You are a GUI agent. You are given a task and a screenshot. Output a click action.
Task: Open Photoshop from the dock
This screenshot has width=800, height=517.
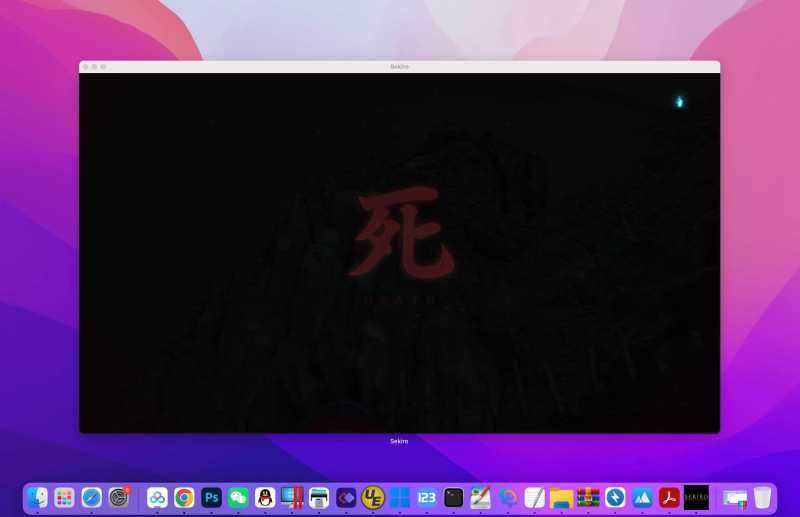[211, 498]
